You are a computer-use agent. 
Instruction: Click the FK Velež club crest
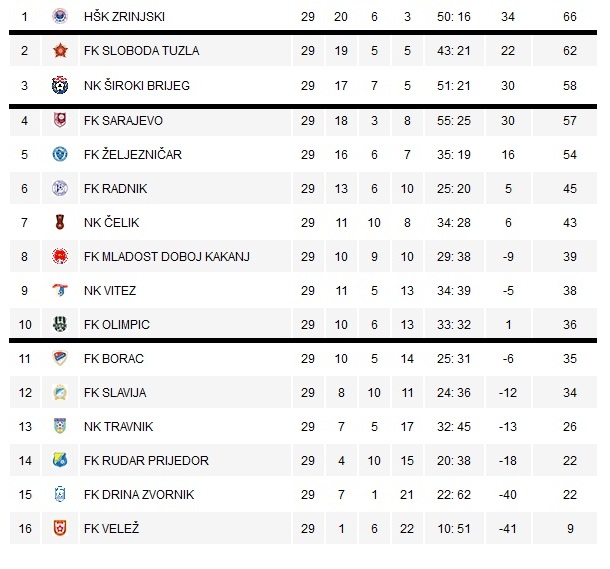click(x=59, y=528)
